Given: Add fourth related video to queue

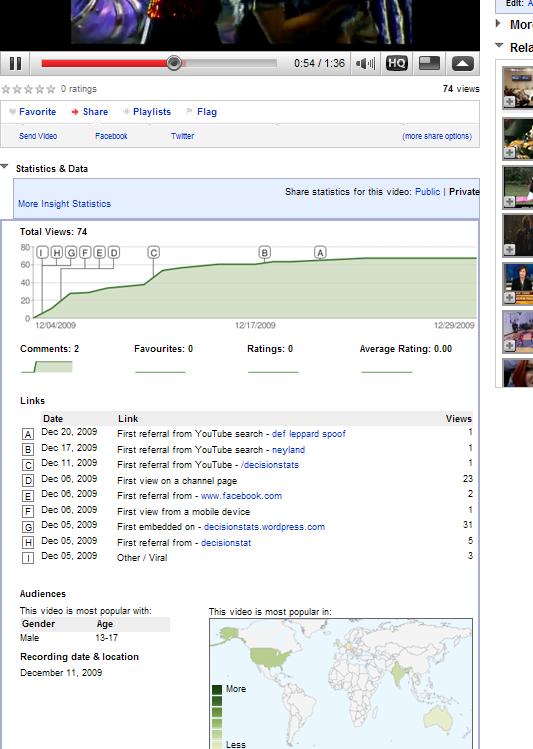Looking at the screenshot, I should pyautogui.click(x=510, y=249).
